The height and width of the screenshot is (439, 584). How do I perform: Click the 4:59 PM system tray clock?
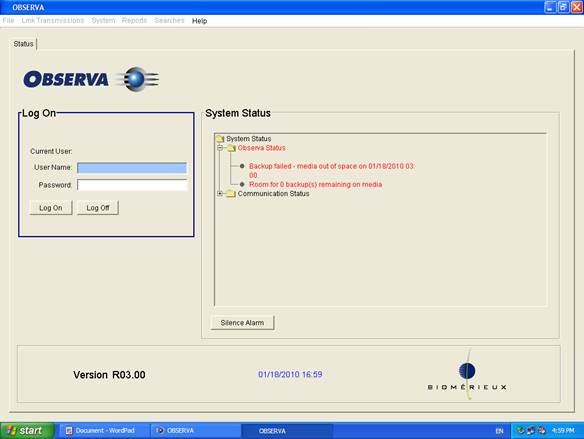point(563,431)
